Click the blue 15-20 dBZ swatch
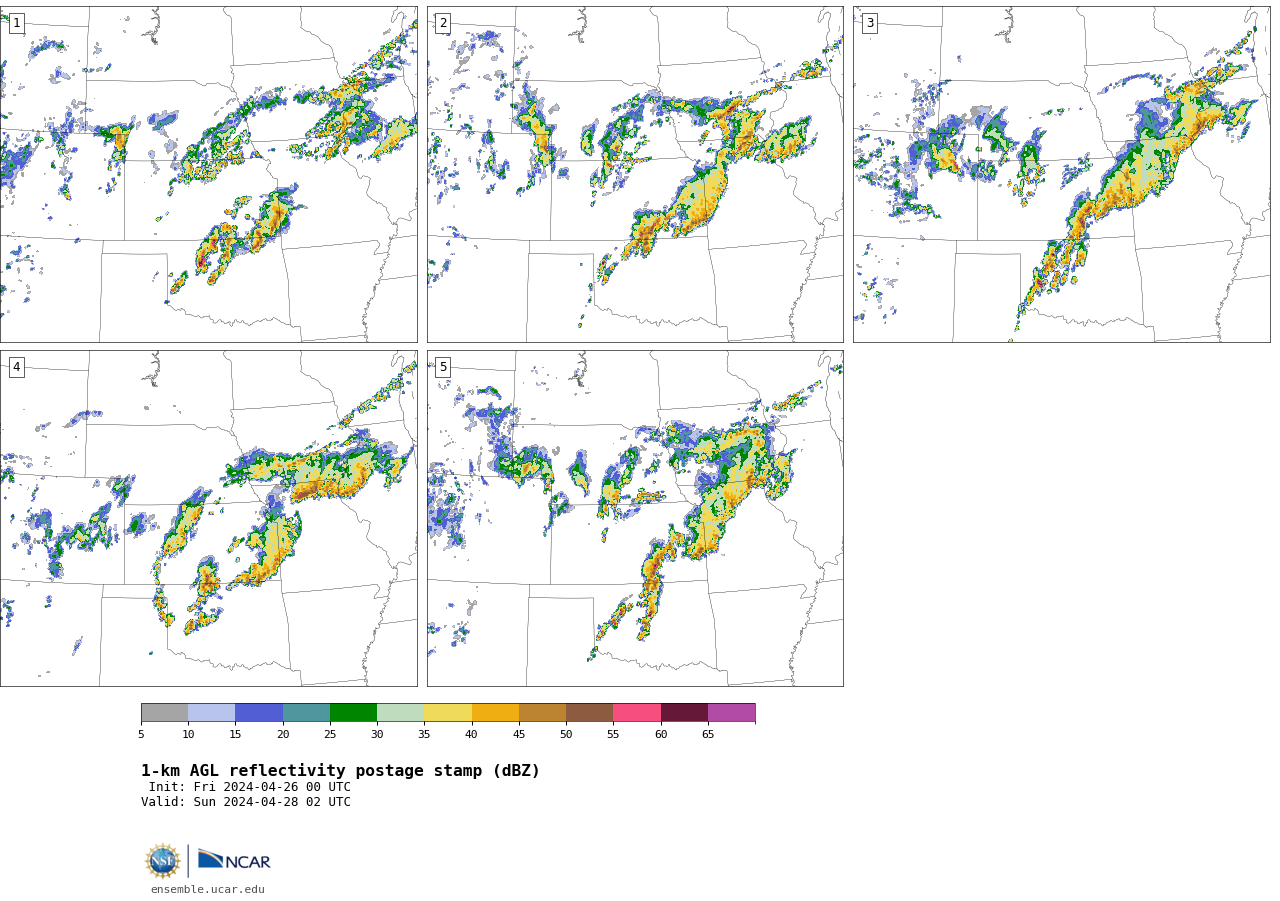1280x901 pixels. click(259, 712)
